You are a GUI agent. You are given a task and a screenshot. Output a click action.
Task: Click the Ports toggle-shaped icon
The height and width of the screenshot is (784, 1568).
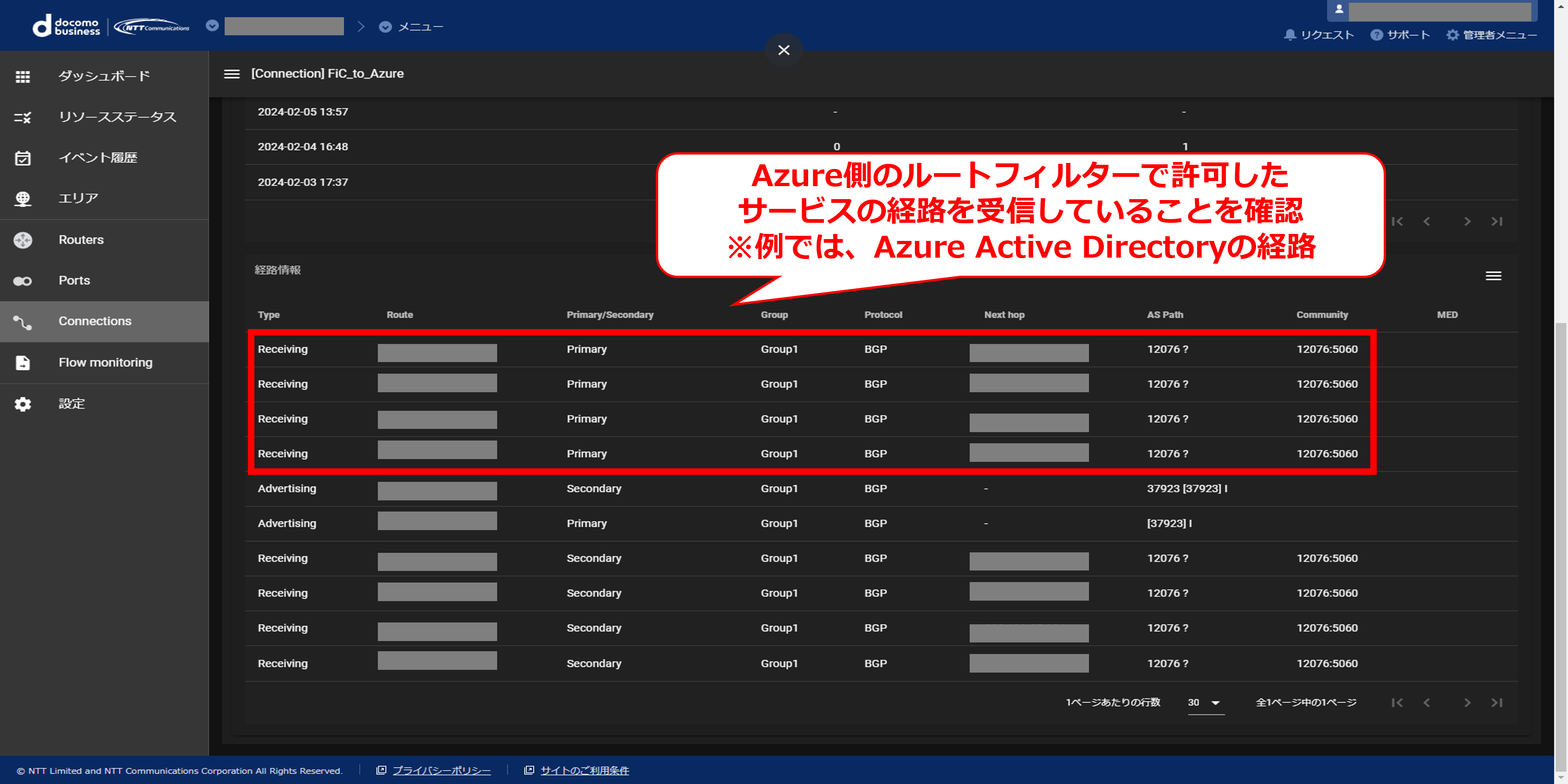pyautogui.click(x=23, y=281)
